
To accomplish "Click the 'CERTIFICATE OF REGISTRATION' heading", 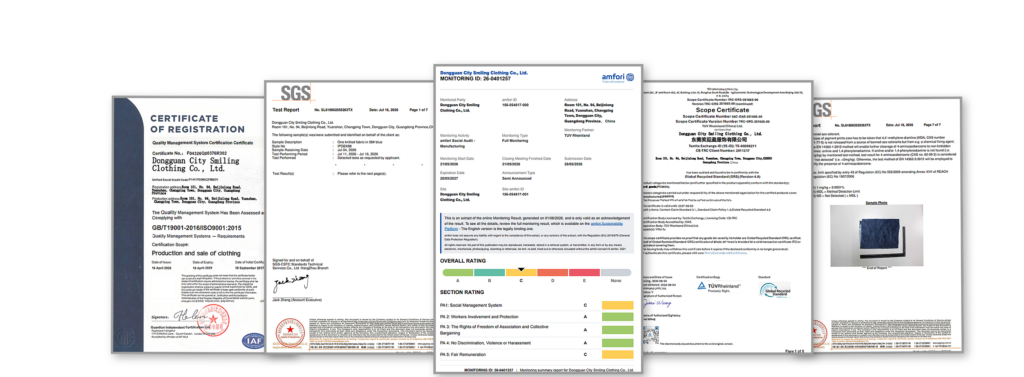I will click(197, 123).
